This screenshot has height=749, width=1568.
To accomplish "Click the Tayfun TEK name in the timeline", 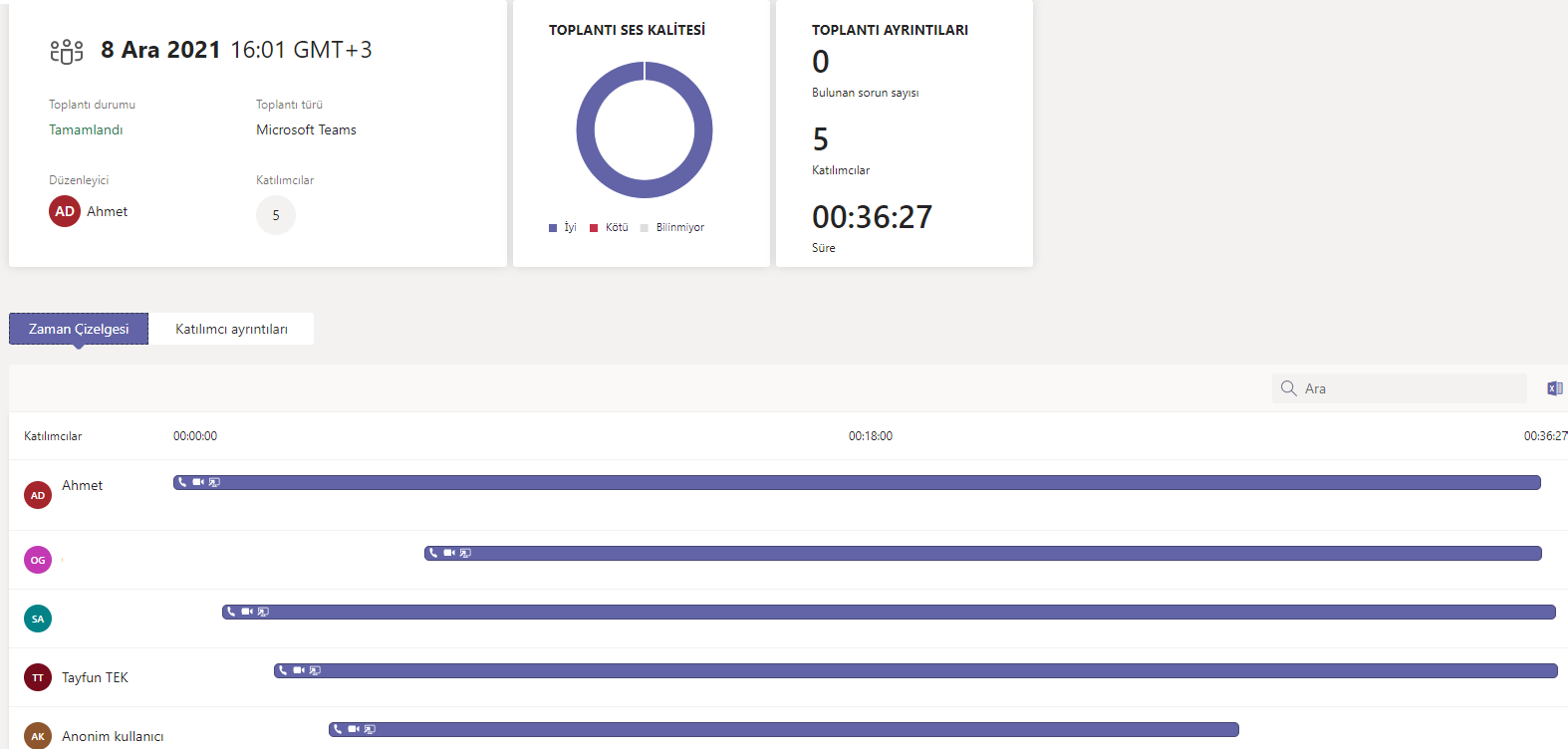I will pos(95,677).
